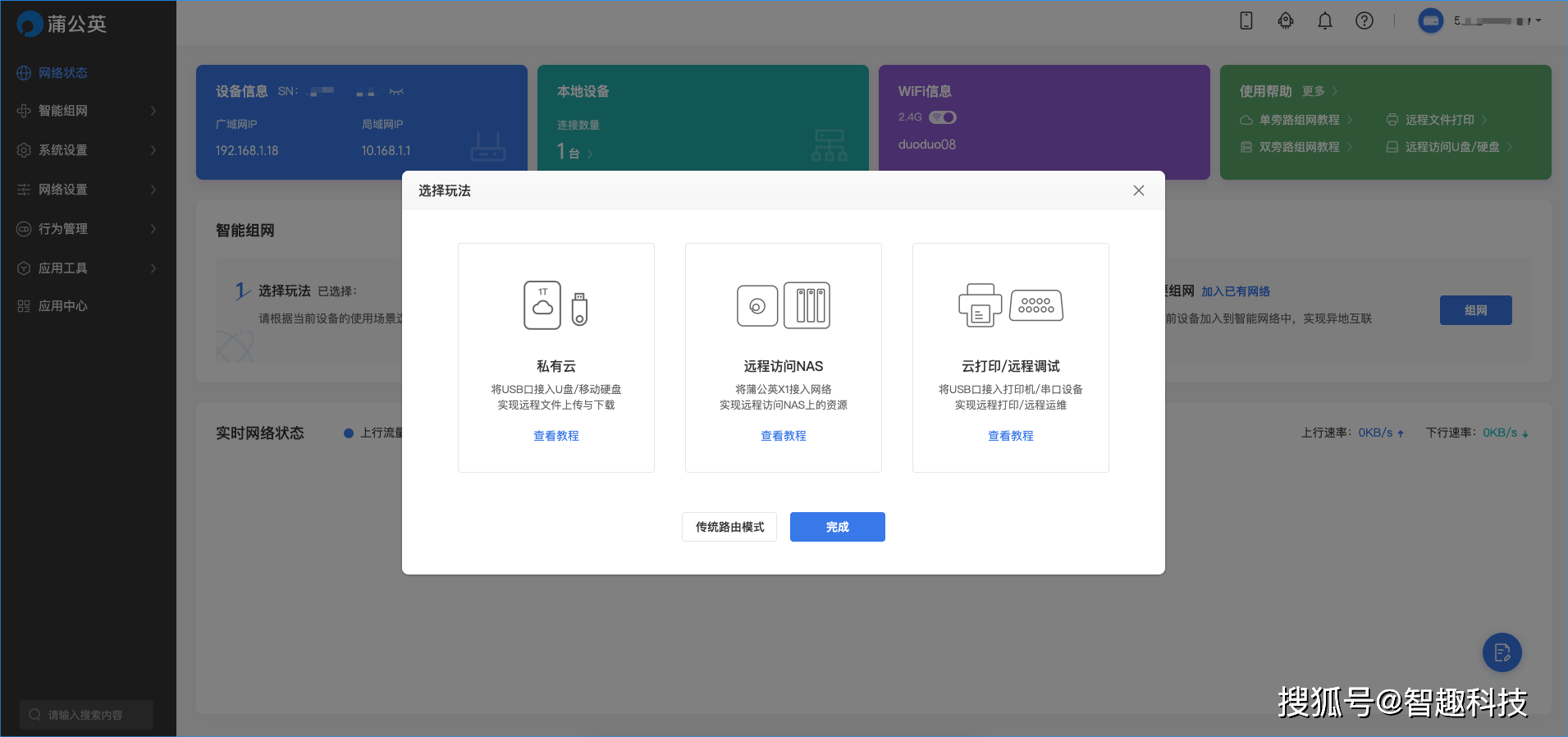Open the mobile device icon in the top bar

point(1246,21)
